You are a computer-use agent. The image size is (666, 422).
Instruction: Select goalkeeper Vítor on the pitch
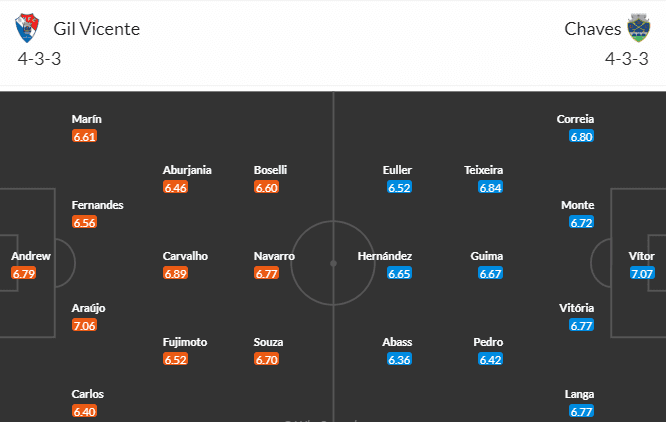pos(641,256)
